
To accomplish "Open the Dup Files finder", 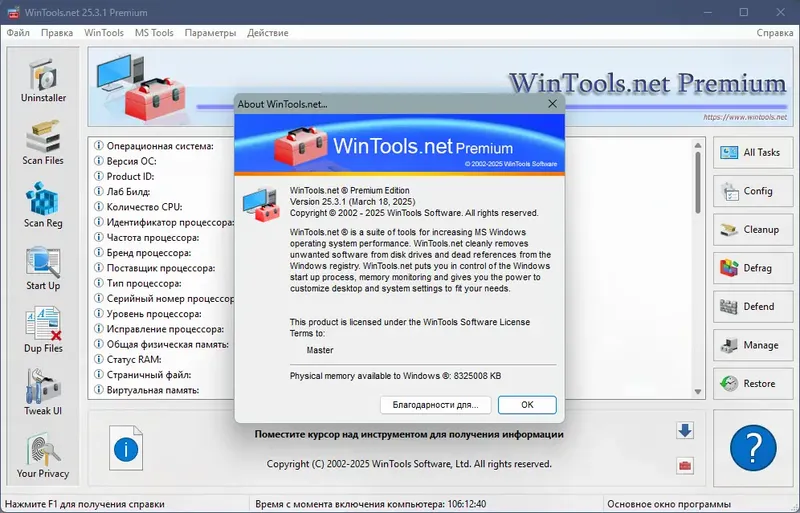I will click(43, 330).
